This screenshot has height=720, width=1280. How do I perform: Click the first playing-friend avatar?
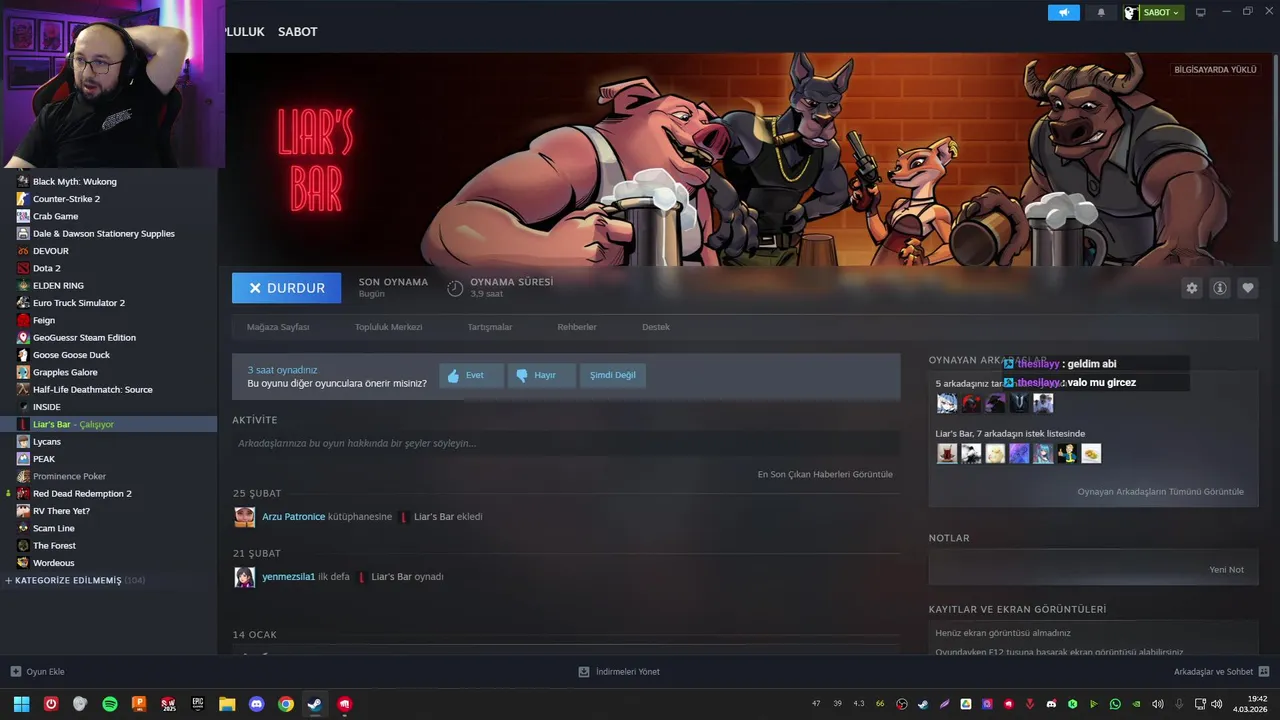tap(947, 403)
